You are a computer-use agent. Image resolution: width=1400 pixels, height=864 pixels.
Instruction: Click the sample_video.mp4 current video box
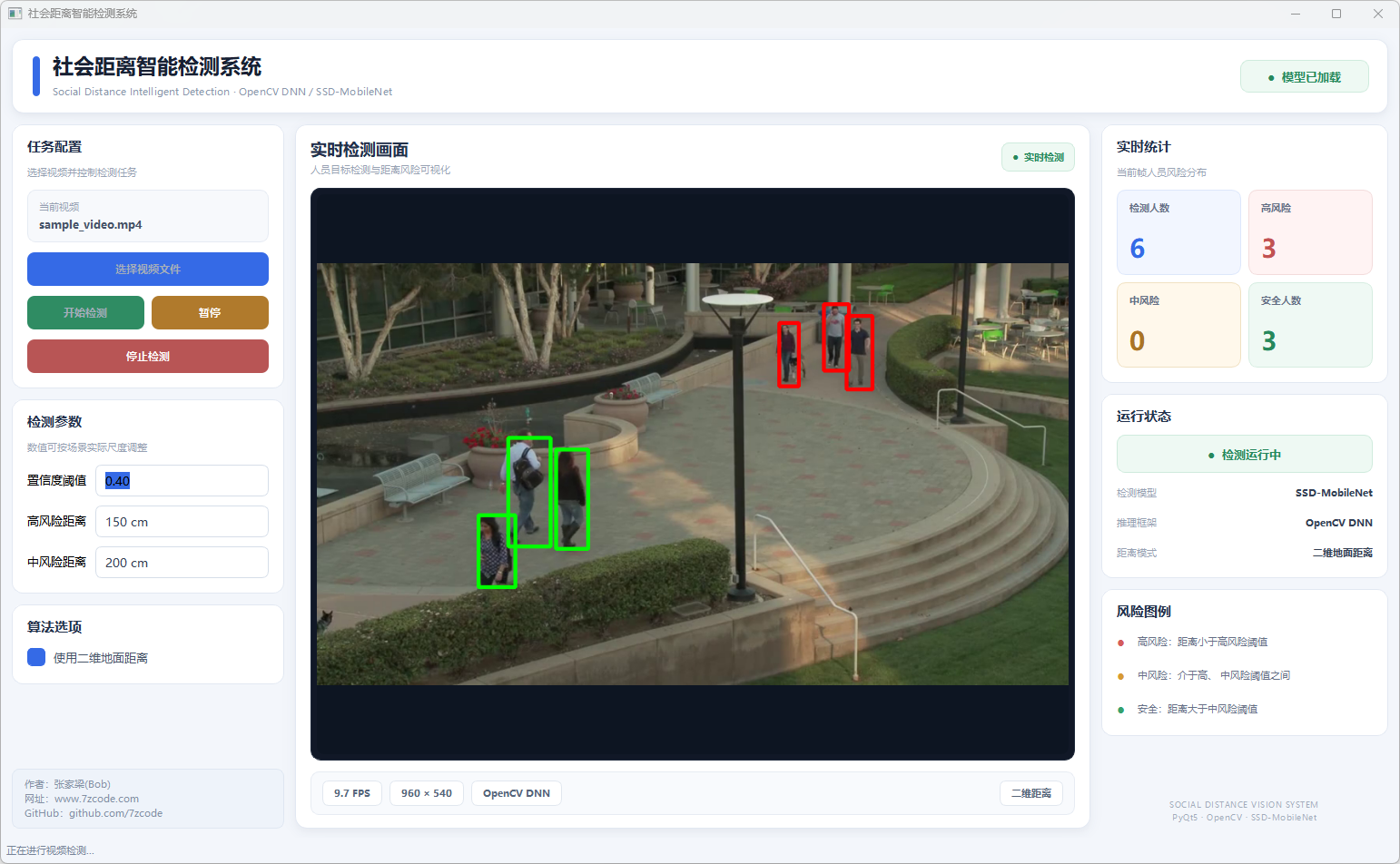coord(148,216)
